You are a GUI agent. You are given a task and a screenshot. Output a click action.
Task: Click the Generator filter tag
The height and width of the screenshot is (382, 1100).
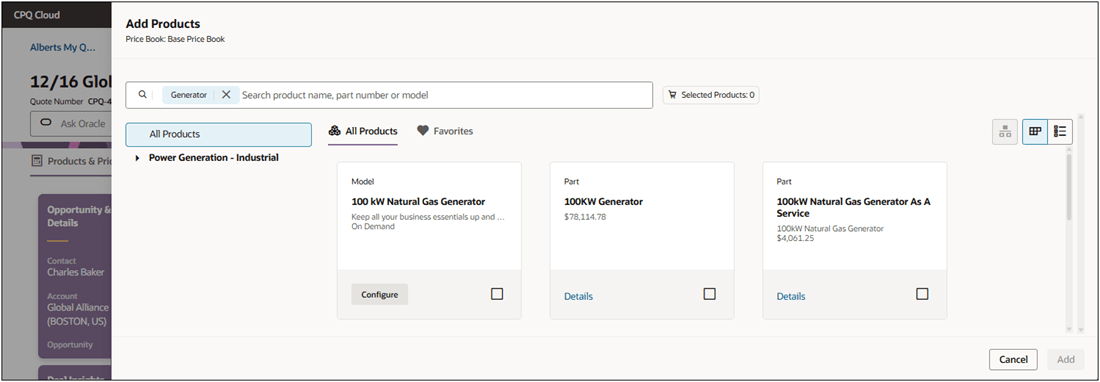189,95
